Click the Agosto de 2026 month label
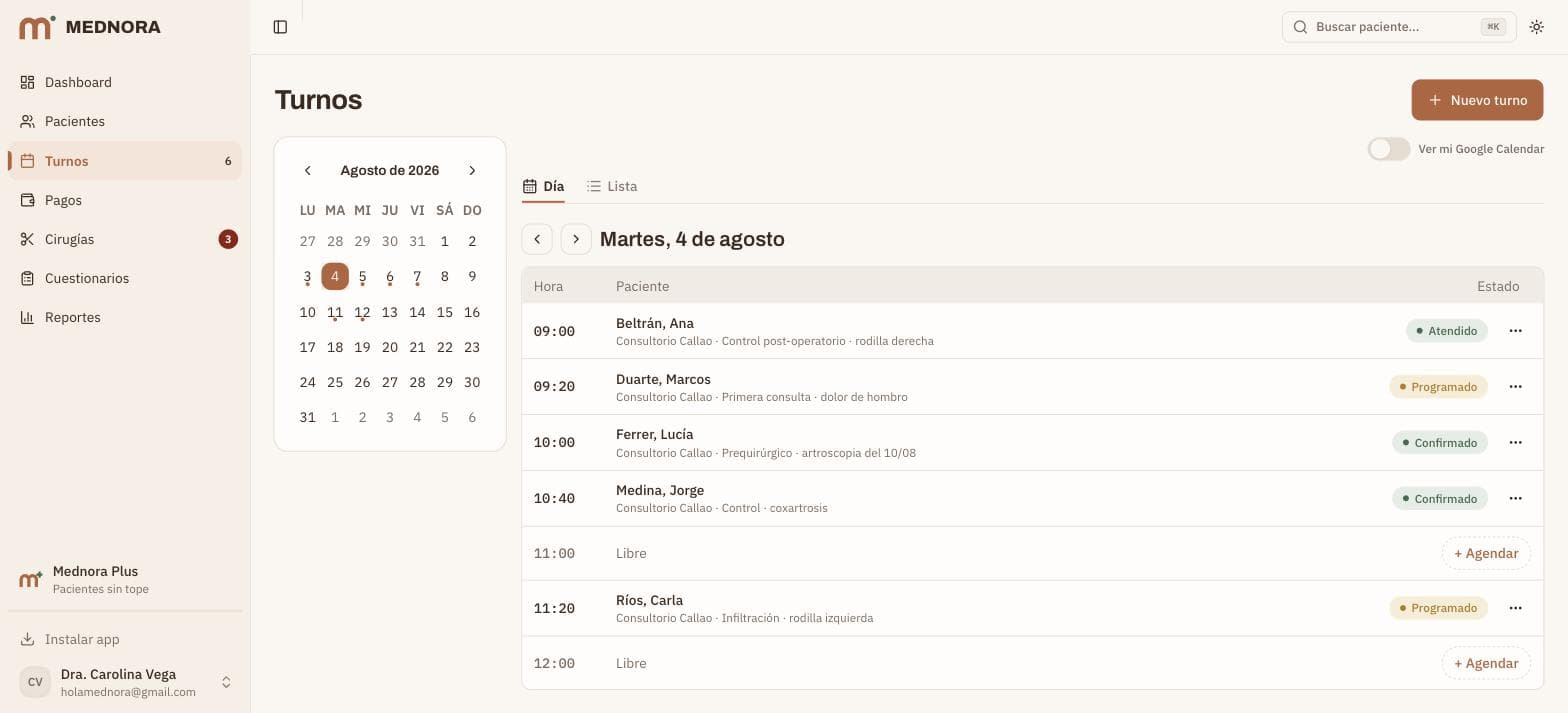 389,171
